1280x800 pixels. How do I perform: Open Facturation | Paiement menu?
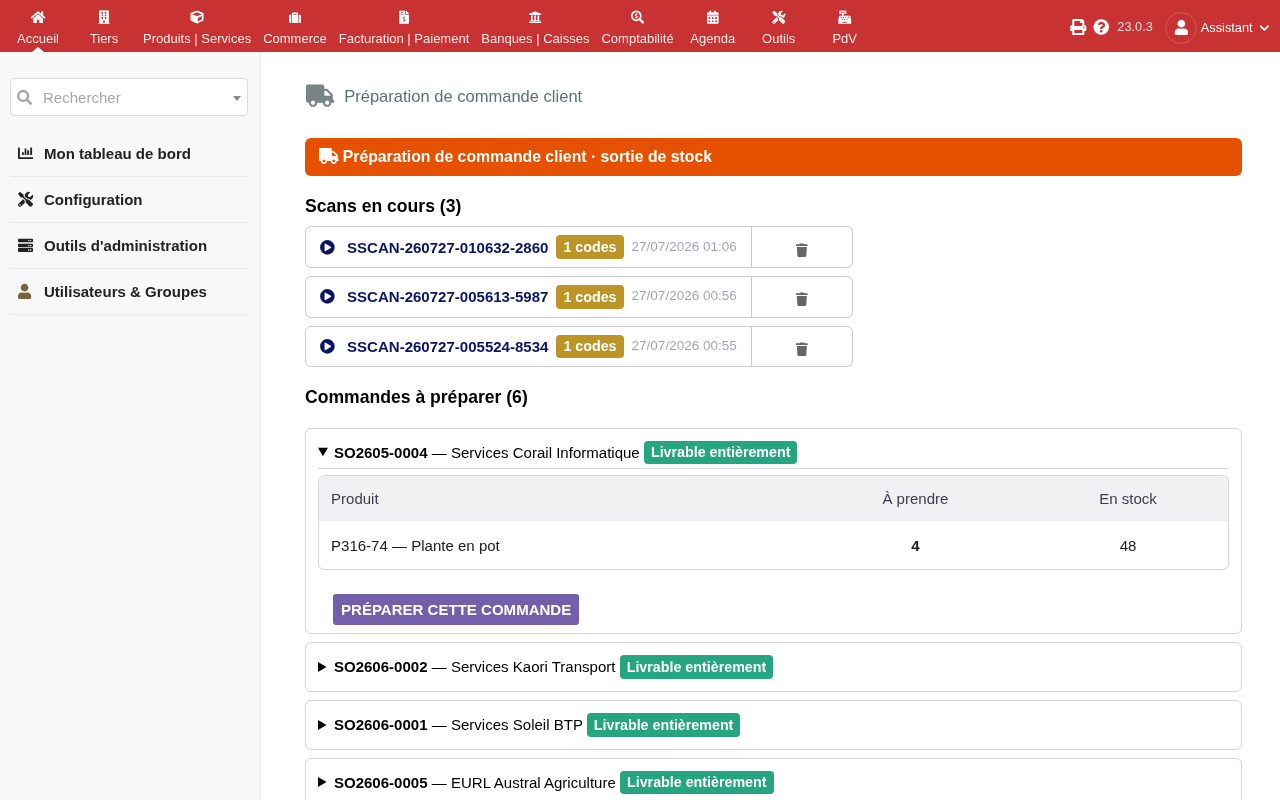(x=404, y=27)
